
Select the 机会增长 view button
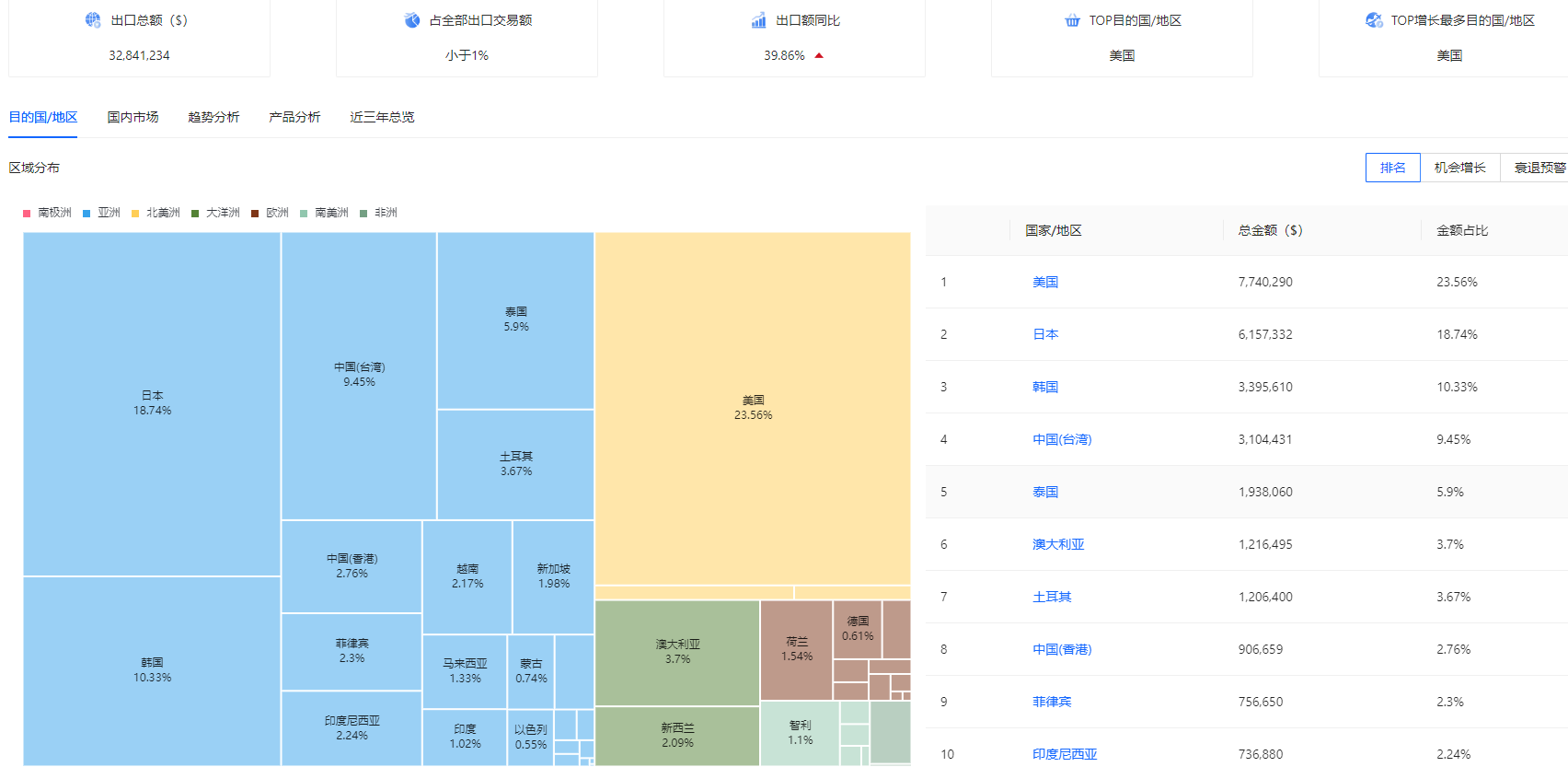tap(1460, 168)
